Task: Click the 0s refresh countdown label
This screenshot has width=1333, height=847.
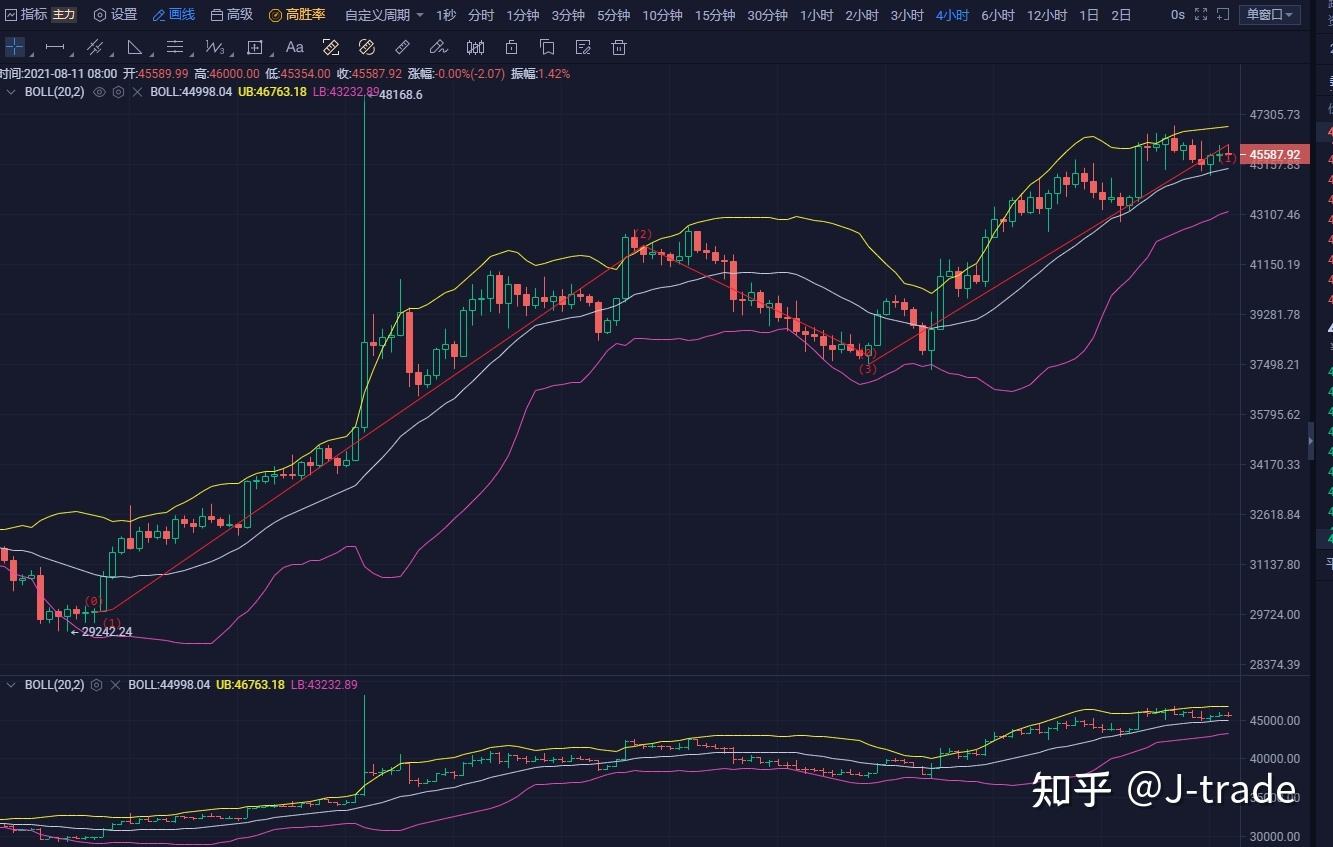Action: [x=1177, y=15]
